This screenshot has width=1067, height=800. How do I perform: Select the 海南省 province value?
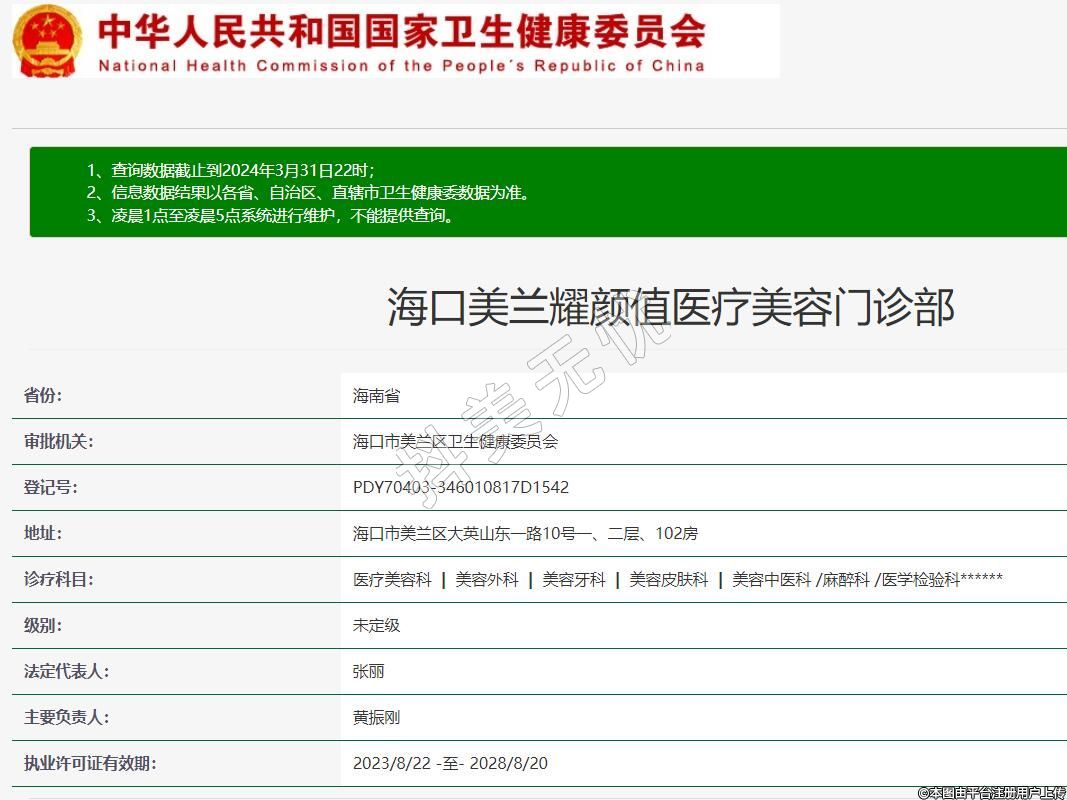(376, 396)
